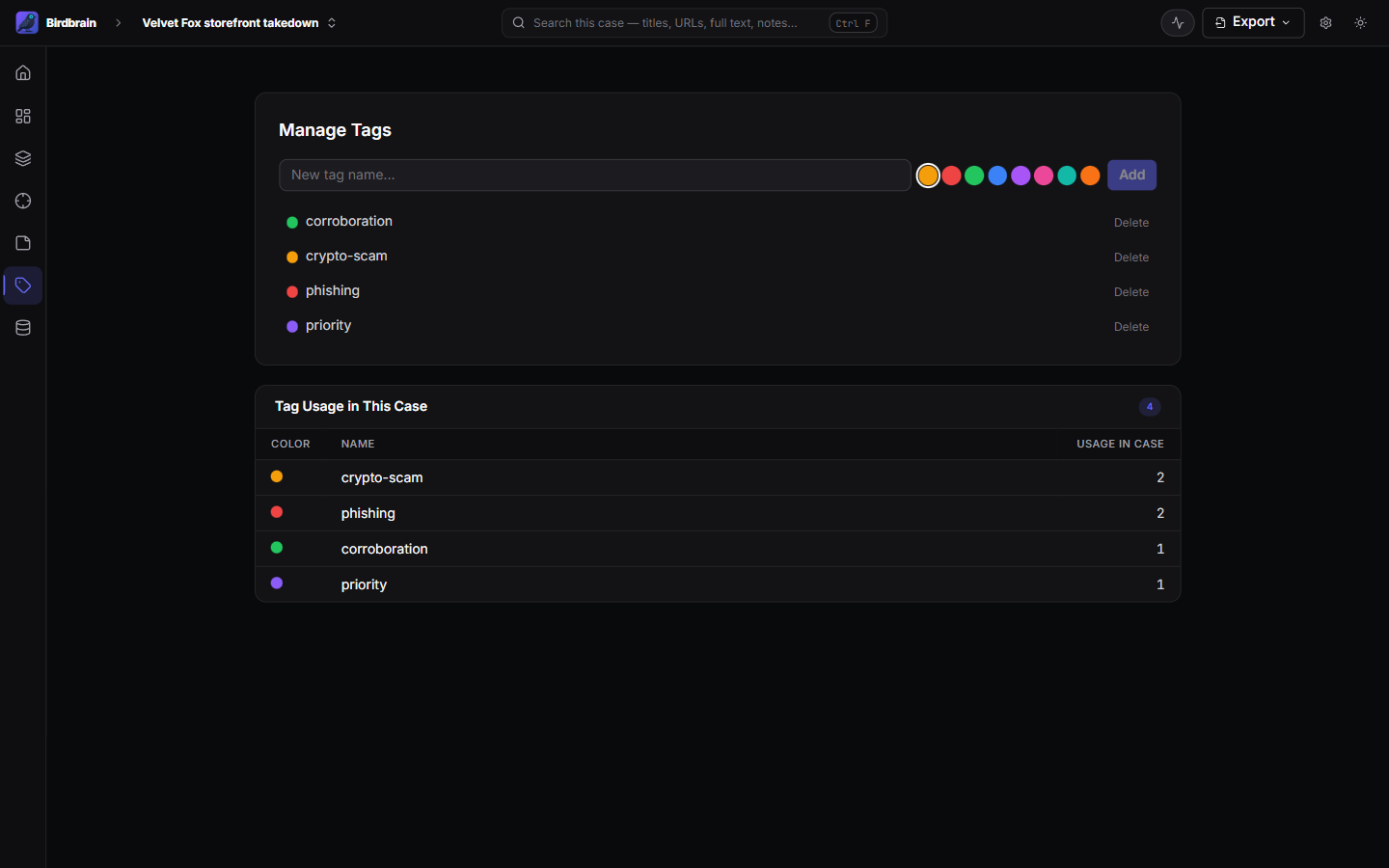
Task: Expand the Velvet Fox storefront takedown case switcher
Action: tap(239, 23)
